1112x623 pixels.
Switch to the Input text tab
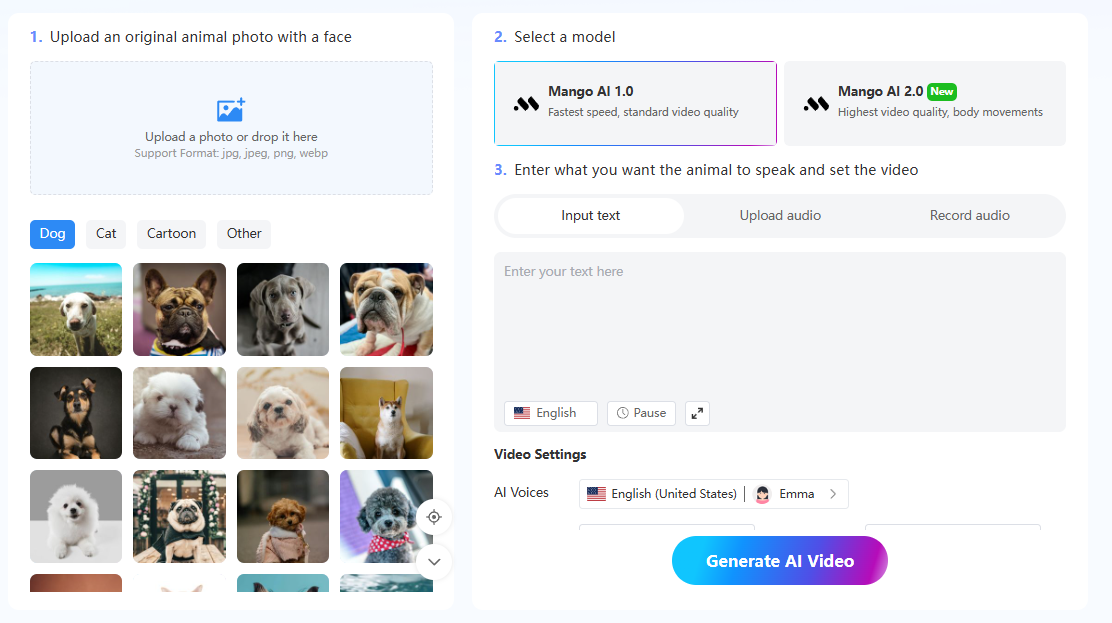(591, 216)
